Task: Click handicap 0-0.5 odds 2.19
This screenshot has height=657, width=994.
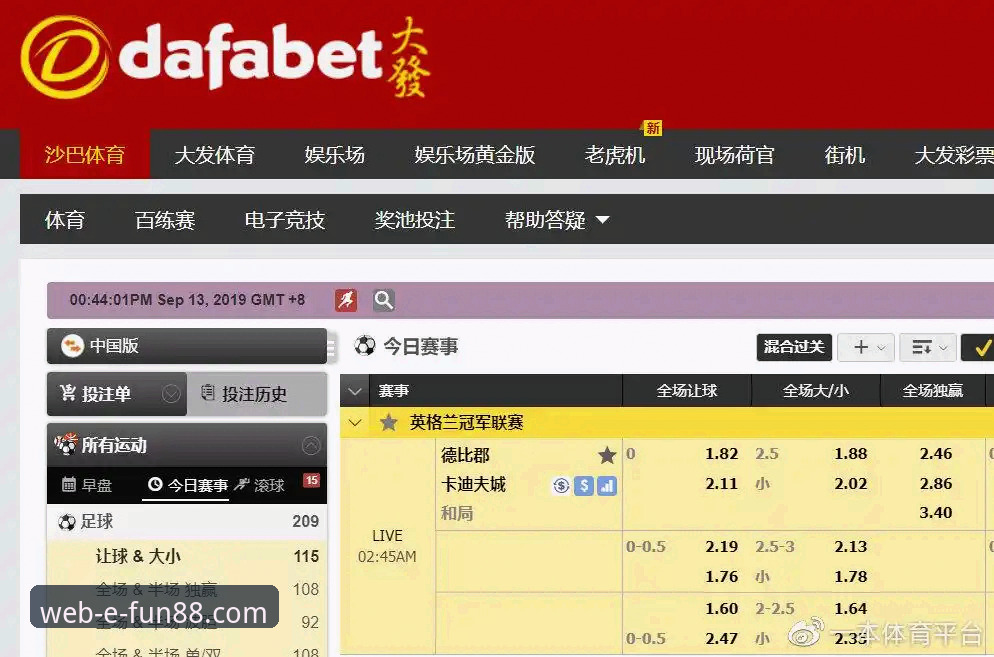Action: [x=721, y=547]
